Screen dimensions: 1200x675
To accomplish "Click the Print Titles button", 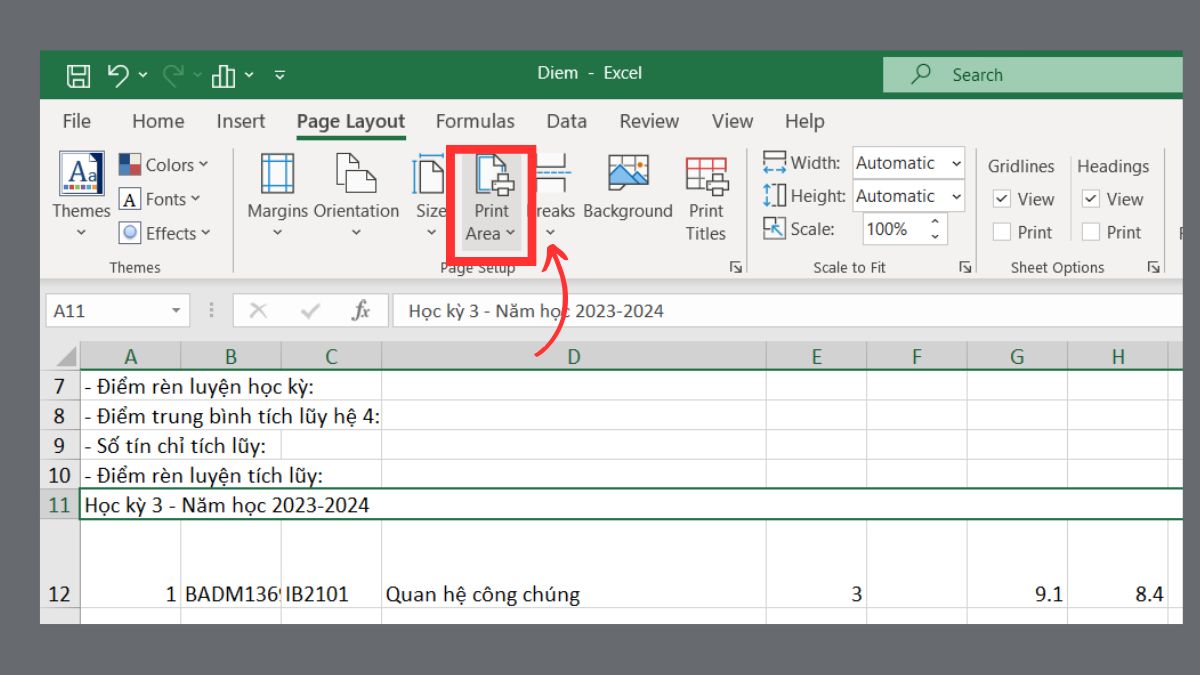I will 706,198.
